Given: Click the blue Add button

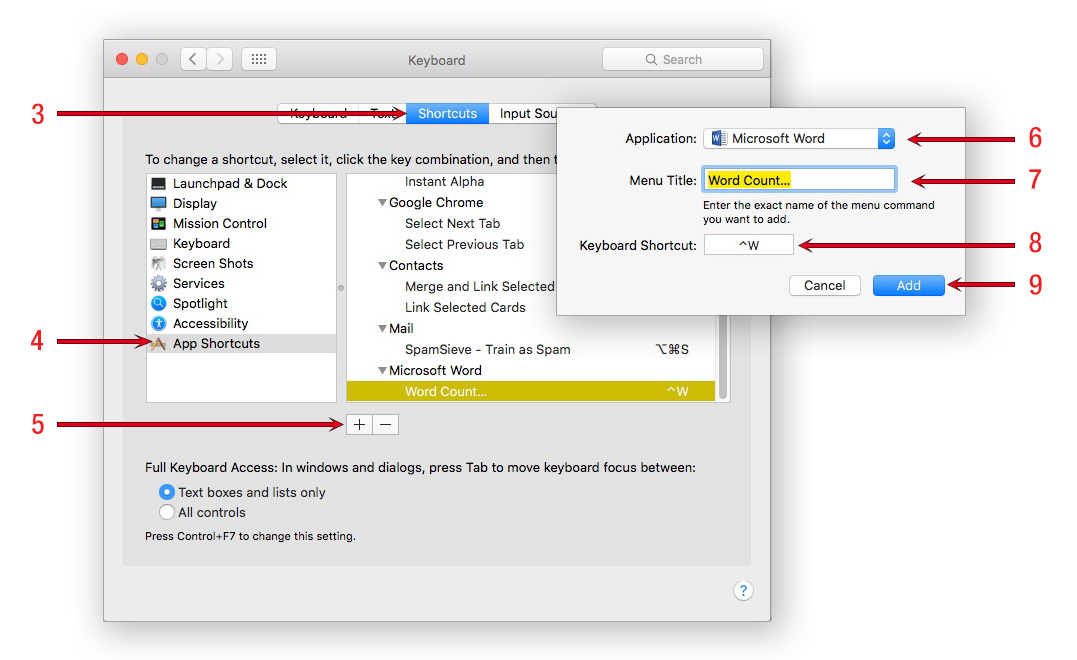Looking at the screenshot, I should (x=908, y=285).
